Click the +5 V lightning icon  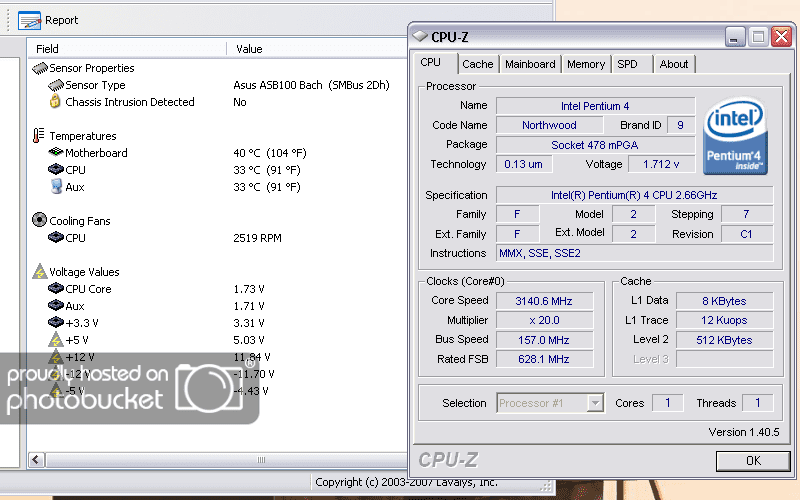coord(56,339)
